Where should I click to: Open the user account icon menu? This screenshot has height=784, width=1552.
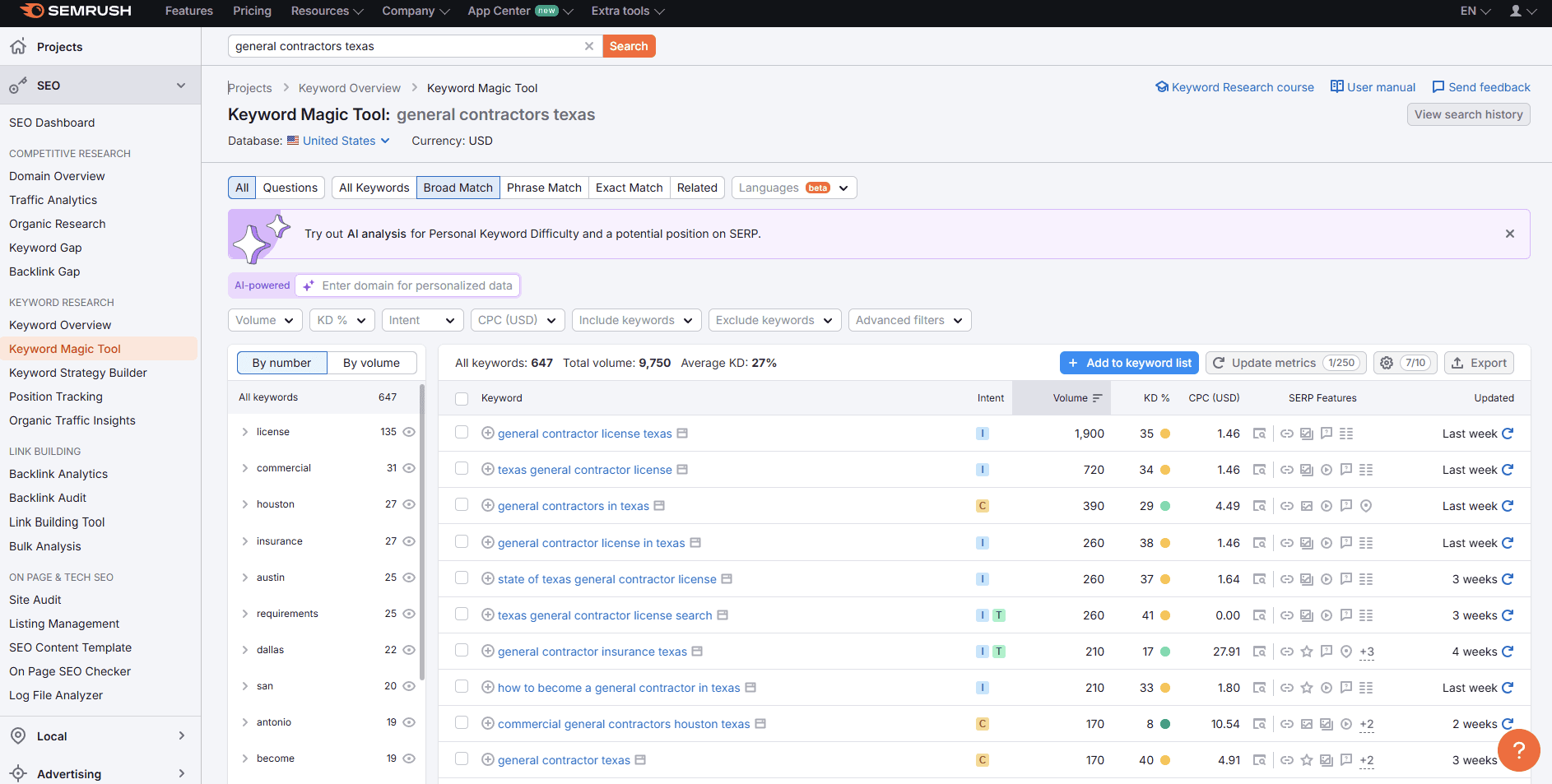pos(1523,11)
